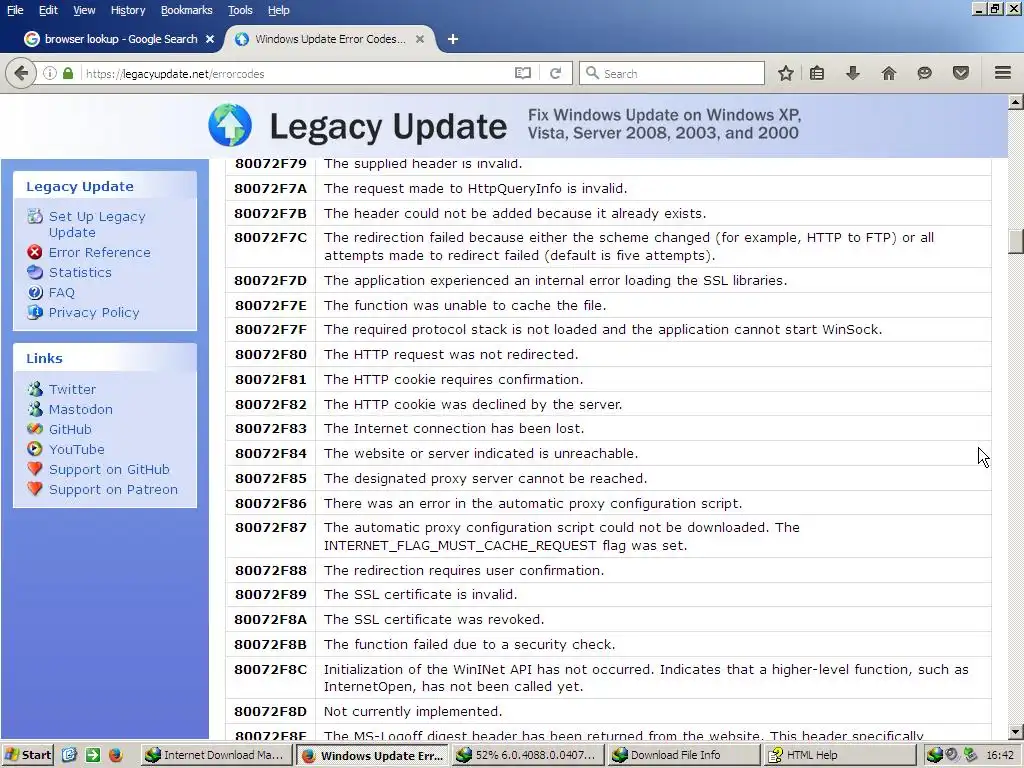This screenshot has height=768, width=1024.
Task: Launch Firefox from quick launch icon
Action: [x=116, y=755]
